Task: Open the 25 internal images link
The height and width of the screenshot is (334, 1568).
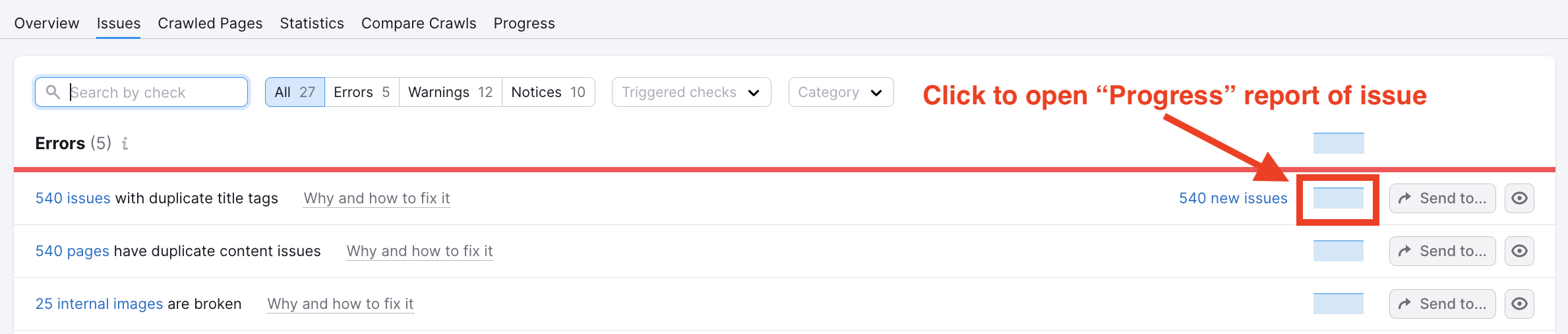Action: coord(99,304)
